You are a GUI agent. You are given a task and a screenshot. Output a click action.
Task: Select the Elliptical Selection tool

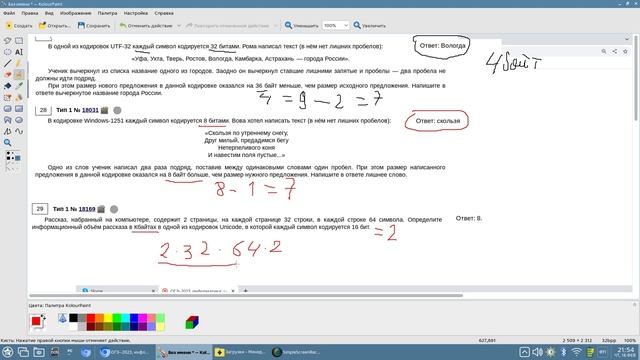pyautogui.click(x=7, y=52)
